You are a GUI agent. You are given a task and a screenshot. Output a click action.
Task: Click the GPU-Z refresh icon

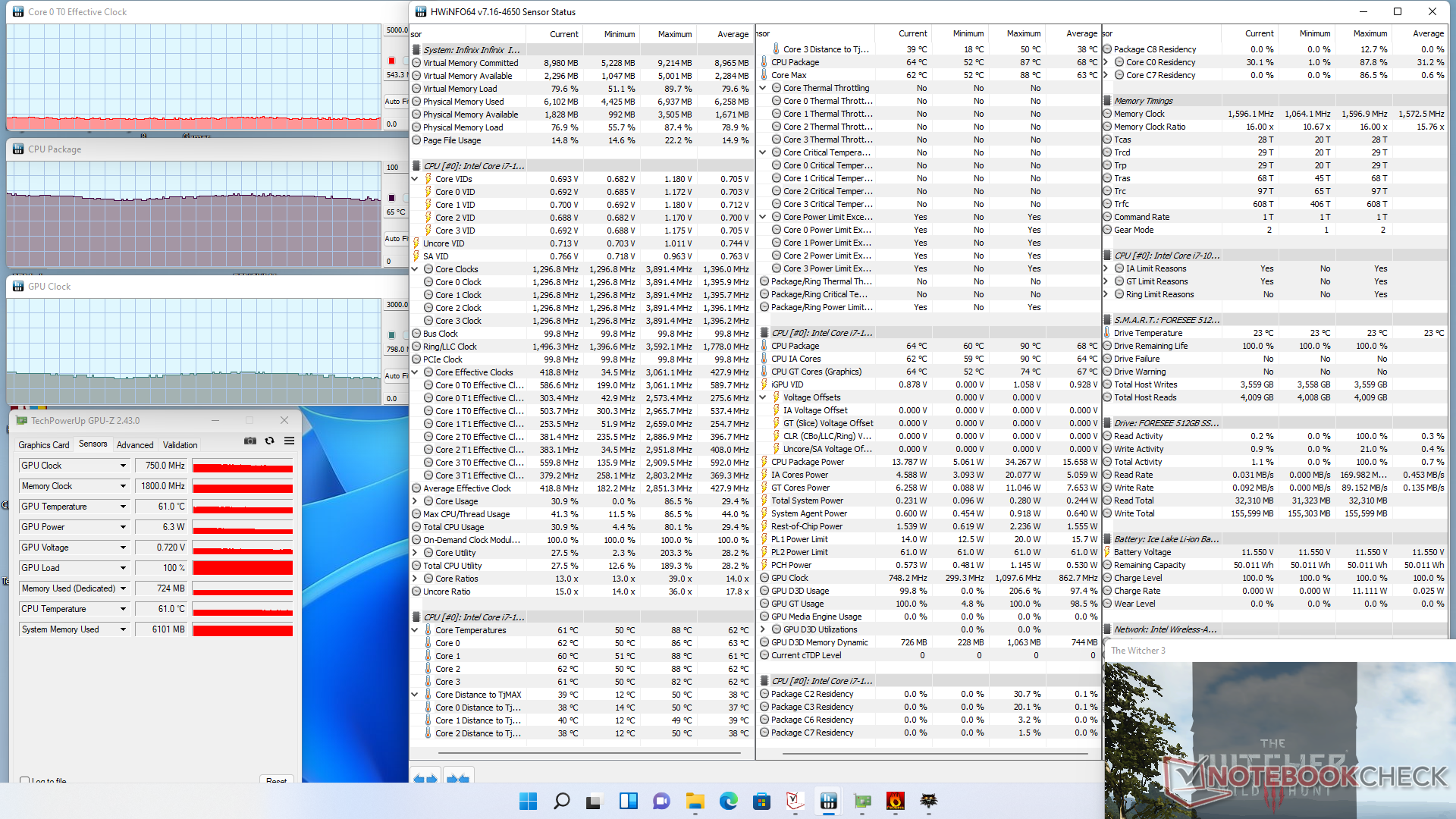[x=269, y=441]
